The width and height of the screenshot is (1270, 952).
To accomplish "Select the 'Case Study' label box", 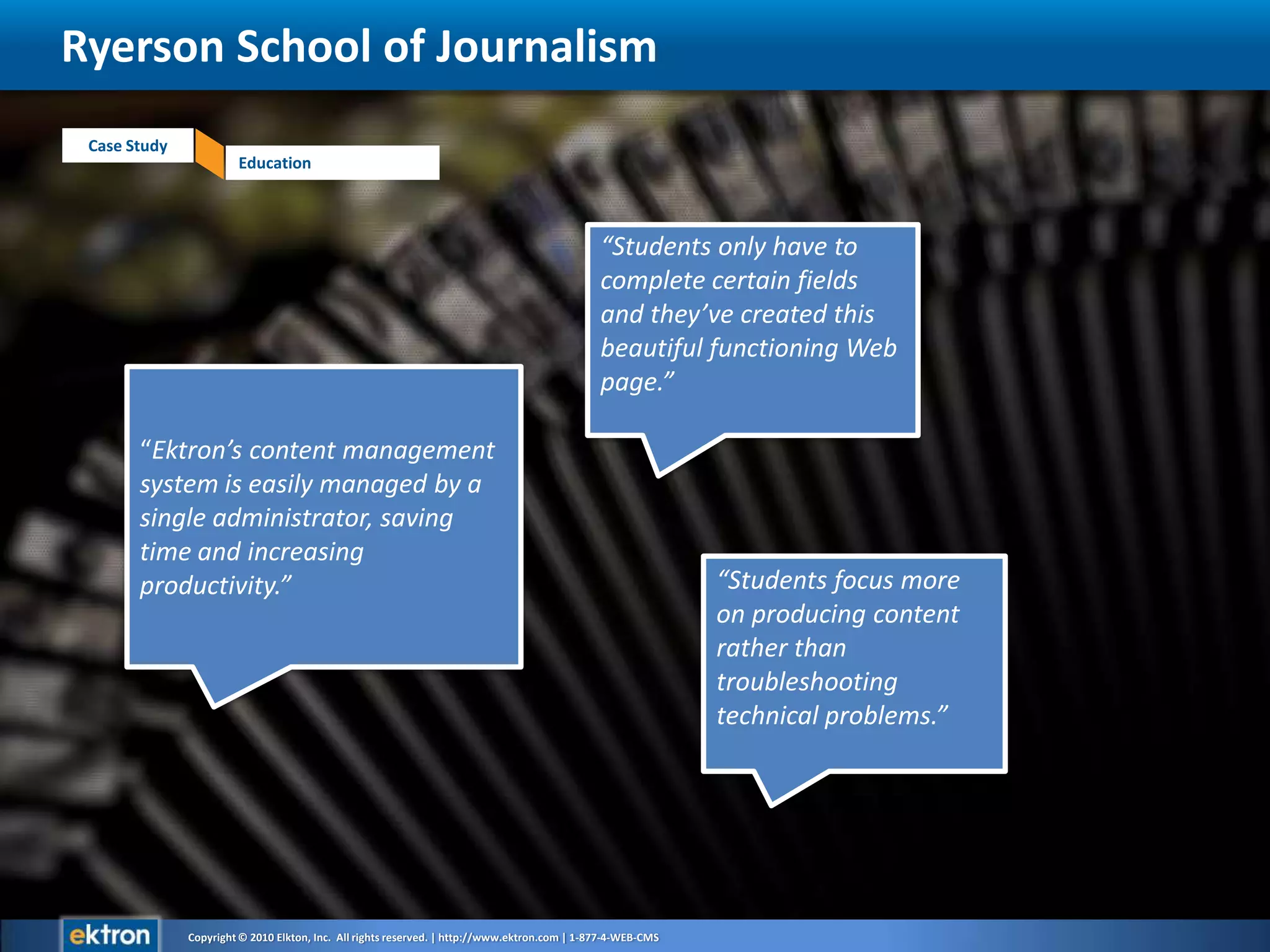I will pyautogui.click(x=128, y=146).
